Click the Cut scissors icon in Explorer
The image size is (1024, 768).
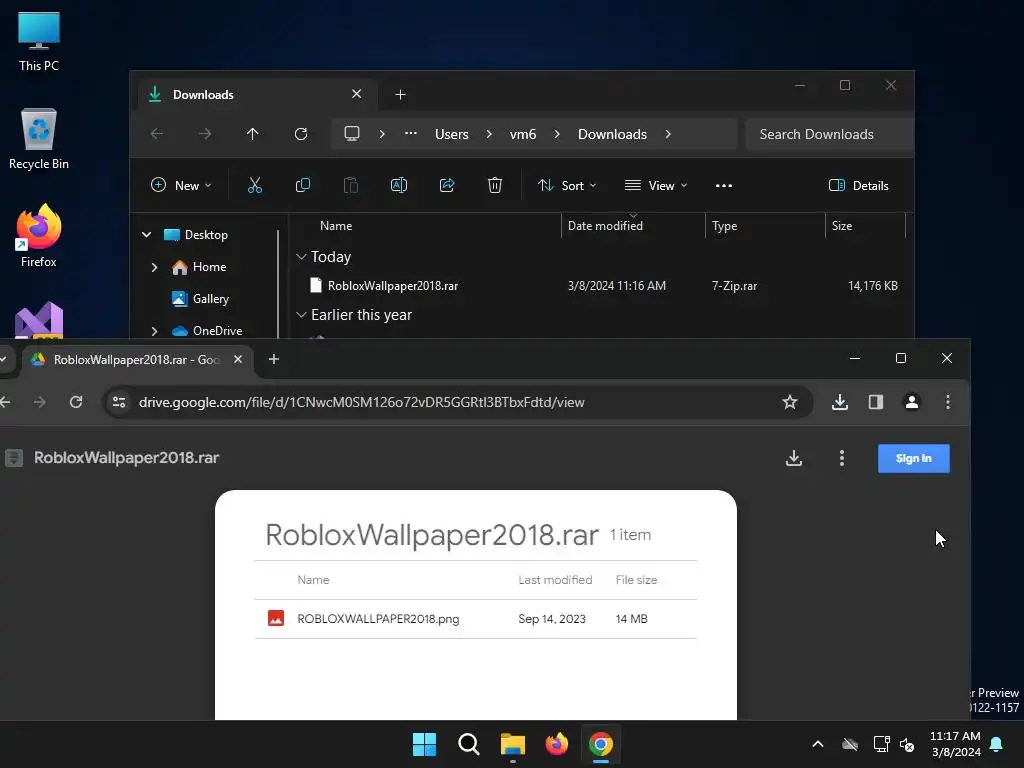(255, 185)
